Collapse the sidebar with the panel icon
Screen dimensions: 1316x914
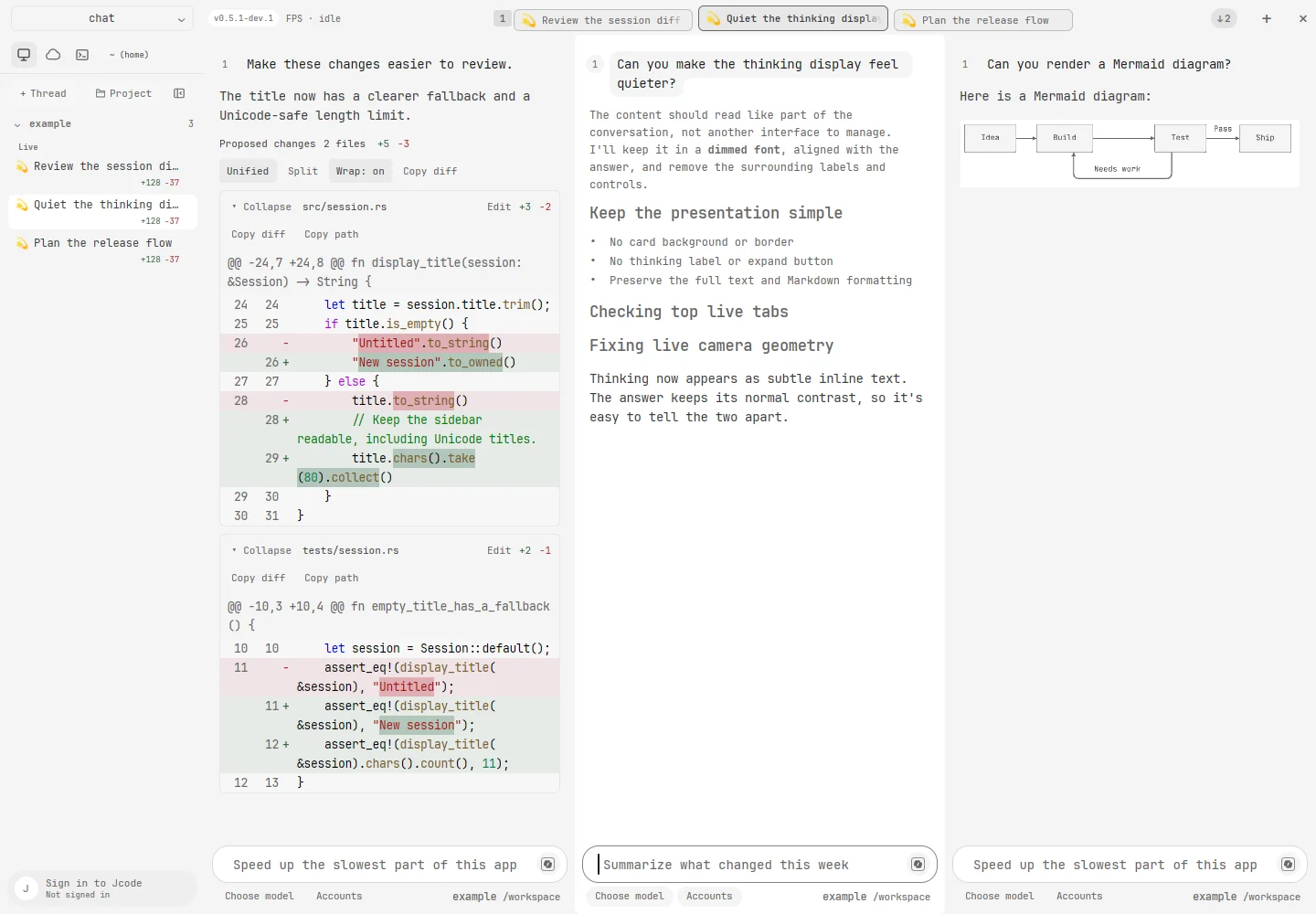179,93
